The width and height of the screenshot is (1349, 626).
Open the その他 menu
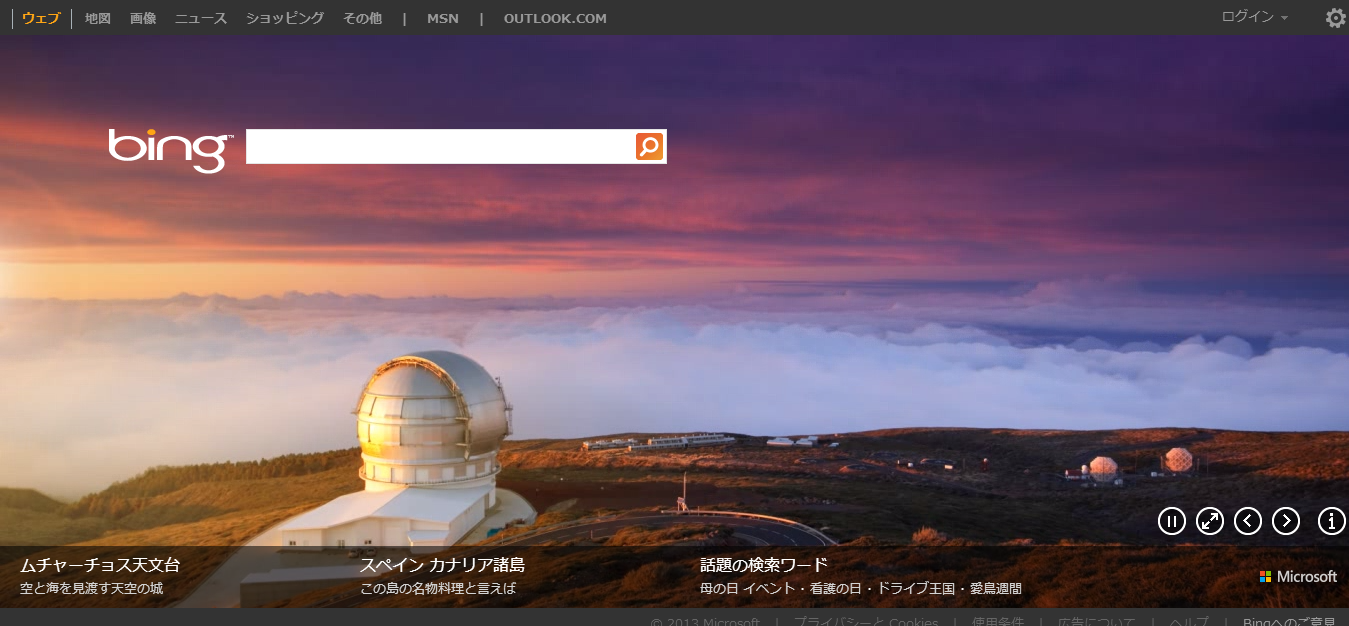tap(362, 18)
